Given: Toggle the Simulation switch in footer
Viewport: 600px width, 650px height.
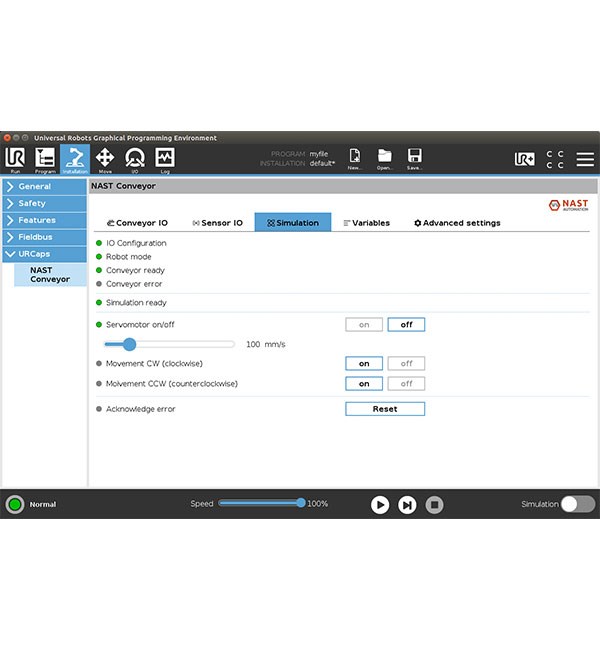Looking at the screenshot, I should point(578,504).
